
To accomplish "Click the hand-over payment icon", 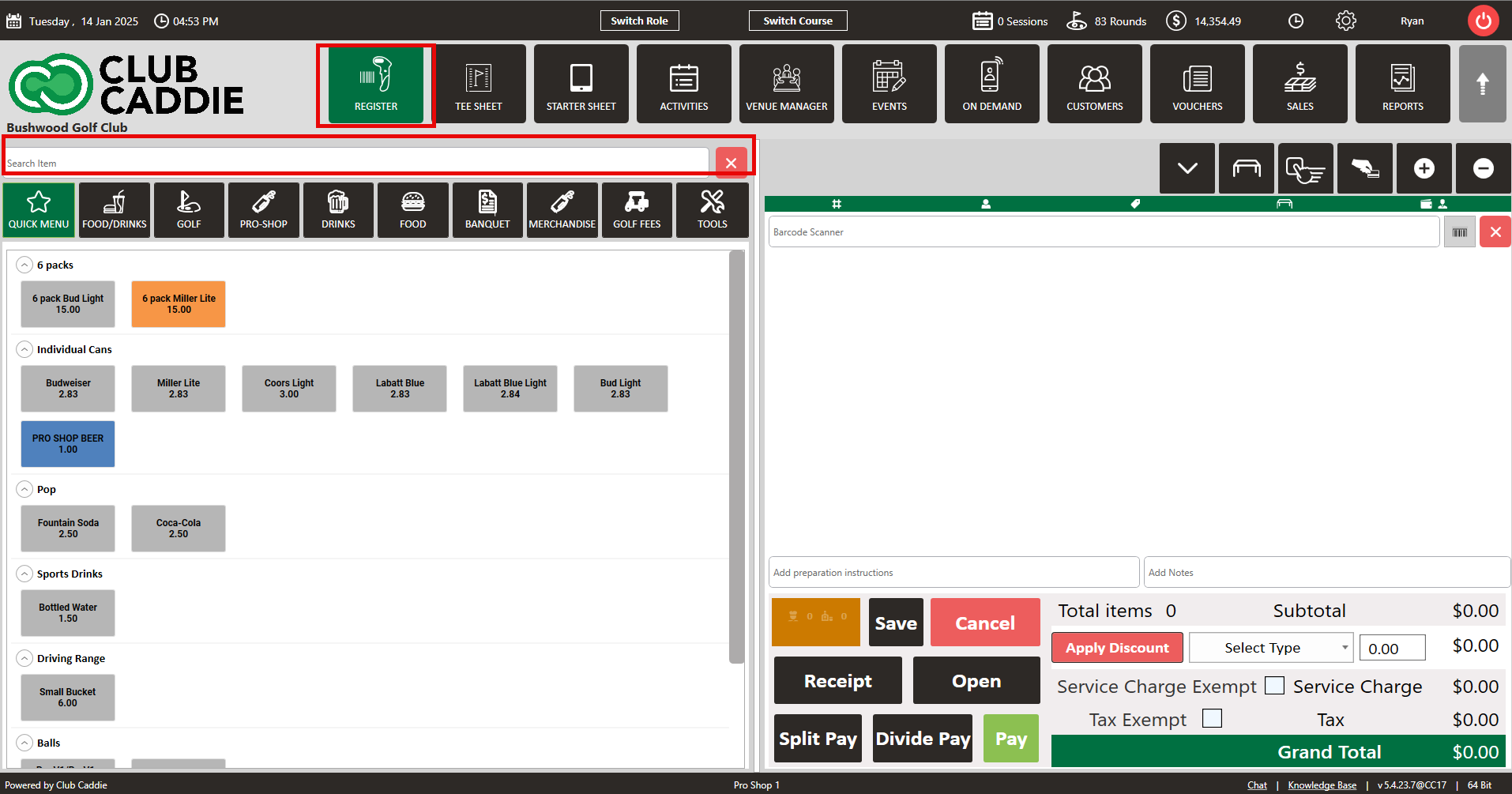I will (x=1365, y=168).
